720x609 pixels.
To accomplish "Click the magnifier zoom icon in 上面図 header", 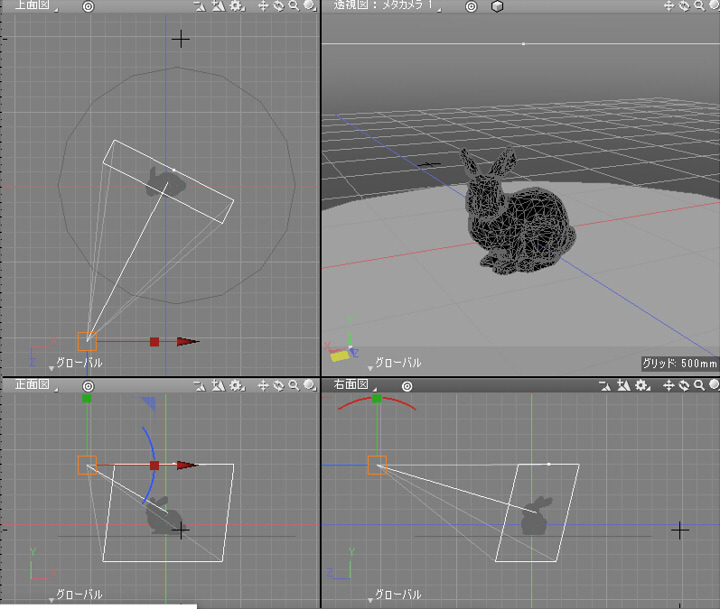I will coord(294,6).
